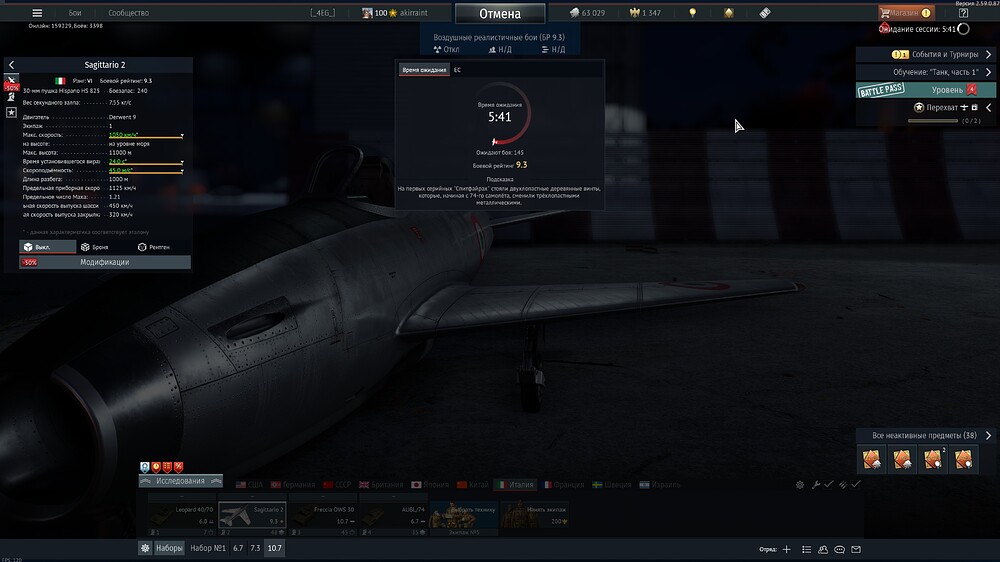Select 6.7 preset tab
This screenshot has width=1000, height=562.
point(238,548)
